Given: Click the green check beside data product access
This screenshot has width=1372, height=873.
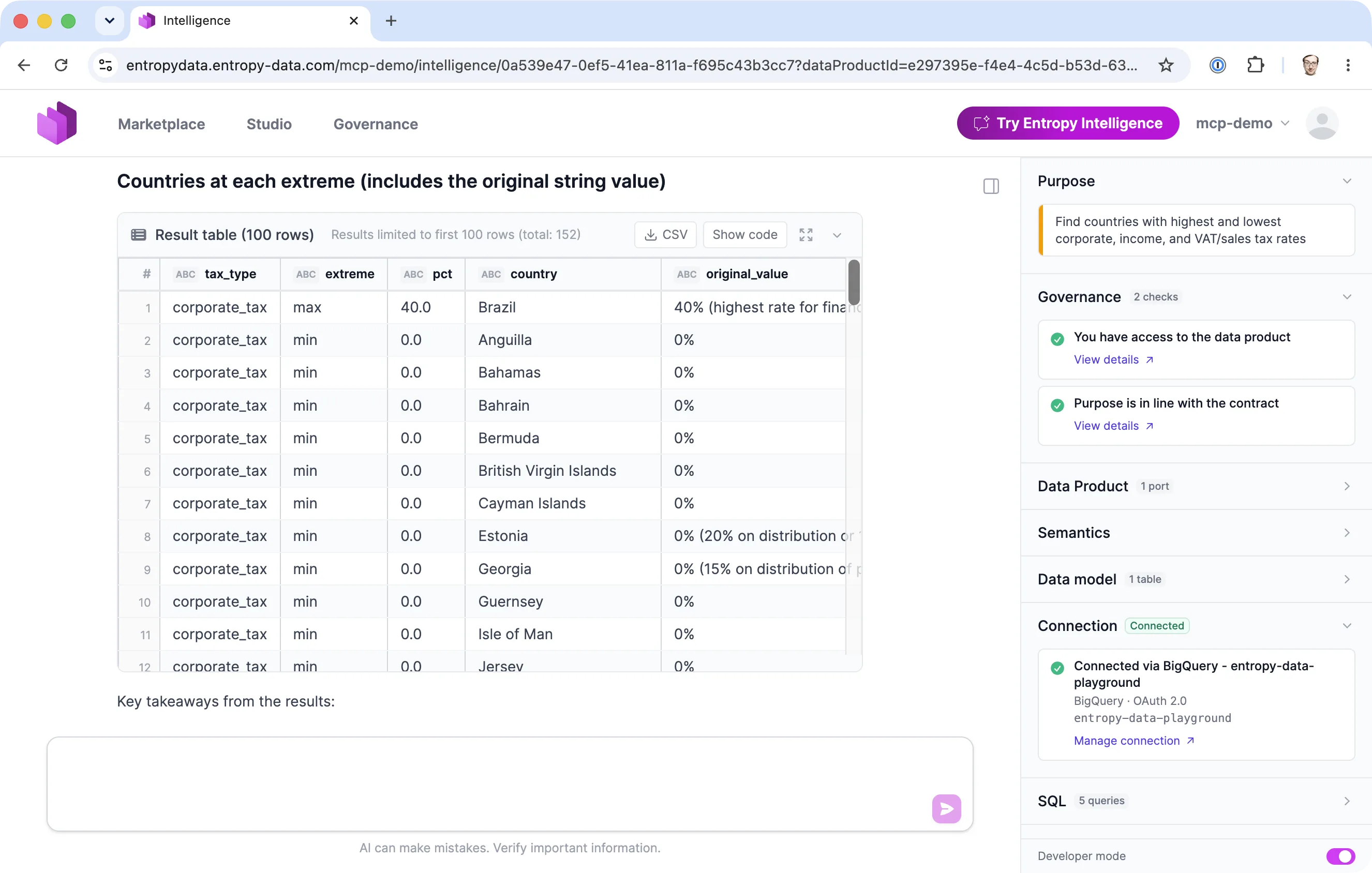Looking at the screenshot, I should point(1057,339).
